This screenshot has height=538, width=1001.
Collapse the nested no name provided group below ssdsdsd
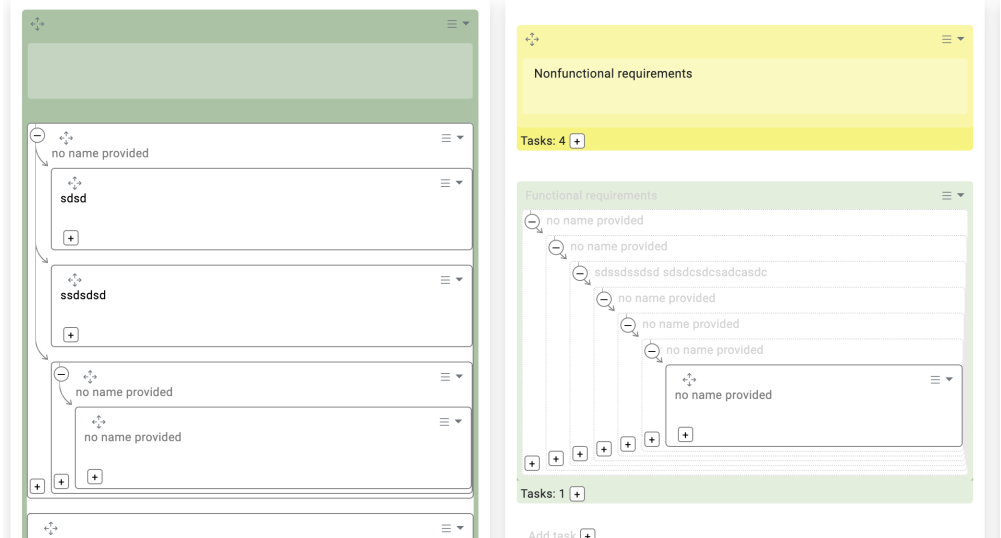(x=61, y=374)
